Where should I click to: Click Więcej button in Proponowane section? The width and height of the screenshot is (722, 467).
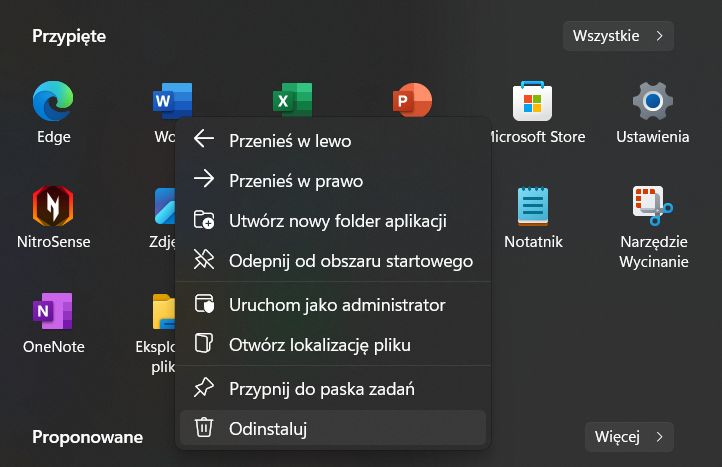[x=629, y=437]
